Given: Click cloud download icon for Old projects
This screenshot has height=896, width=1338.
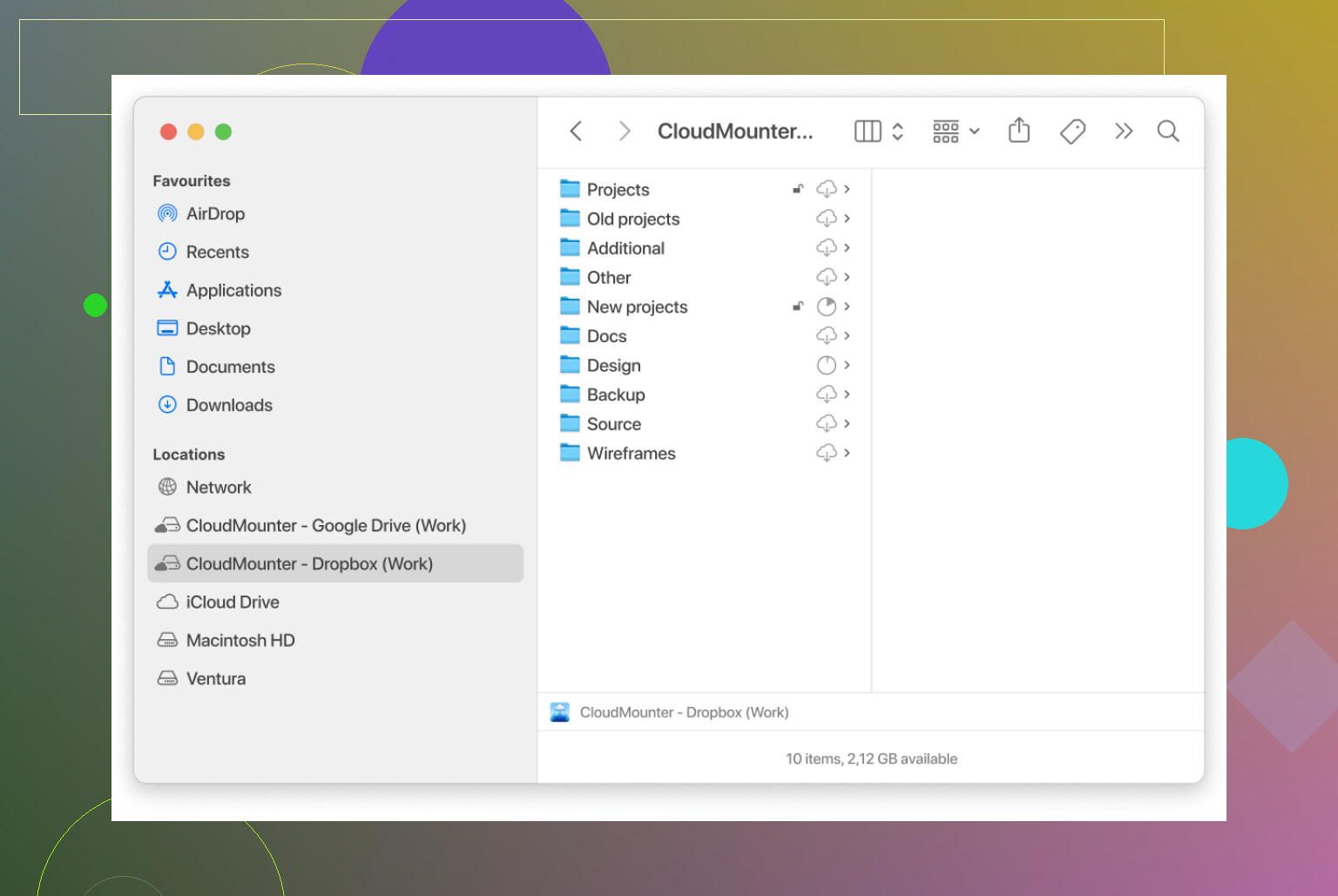Looking at the screenshot, I should tap(827, 219).
